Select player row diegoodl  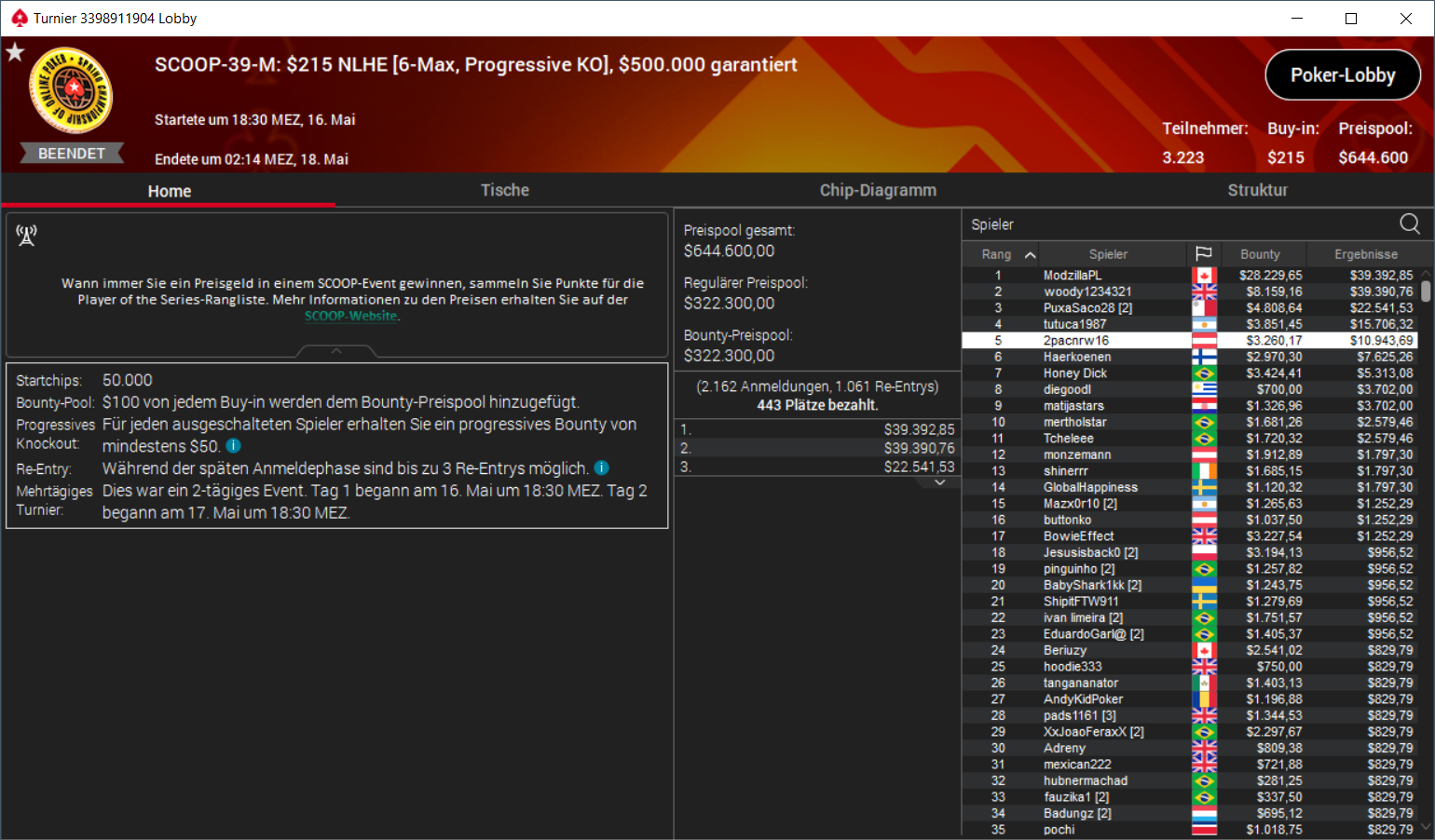1190,389
